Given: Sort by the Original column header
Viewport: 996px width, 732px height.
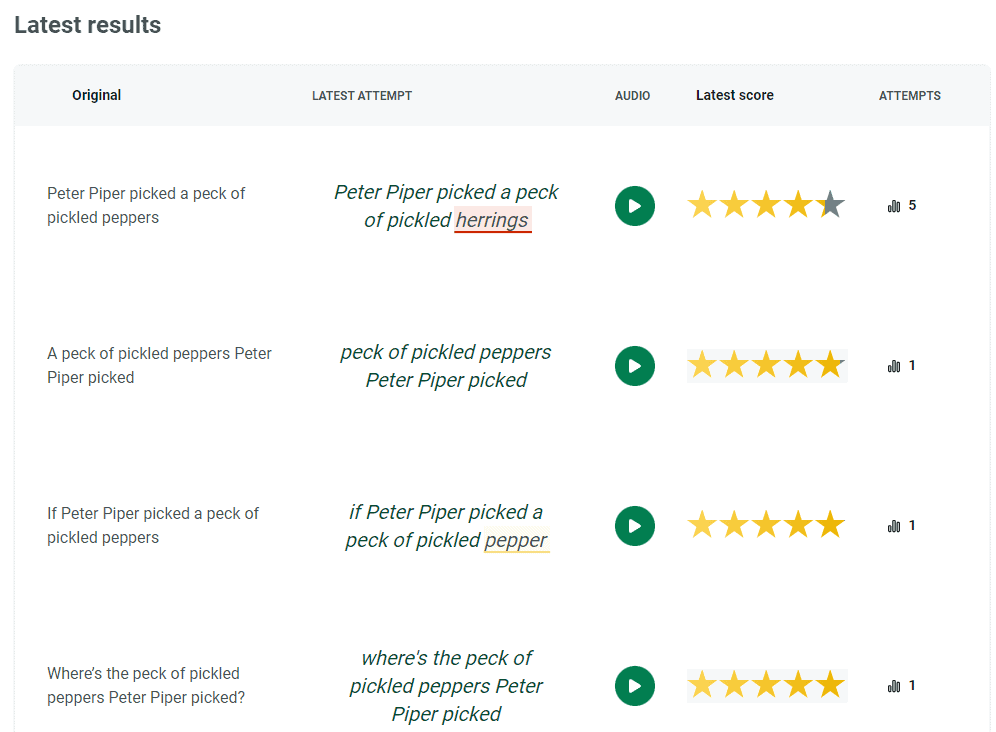Looking at the screenshot, I should [x=96, y=95].
